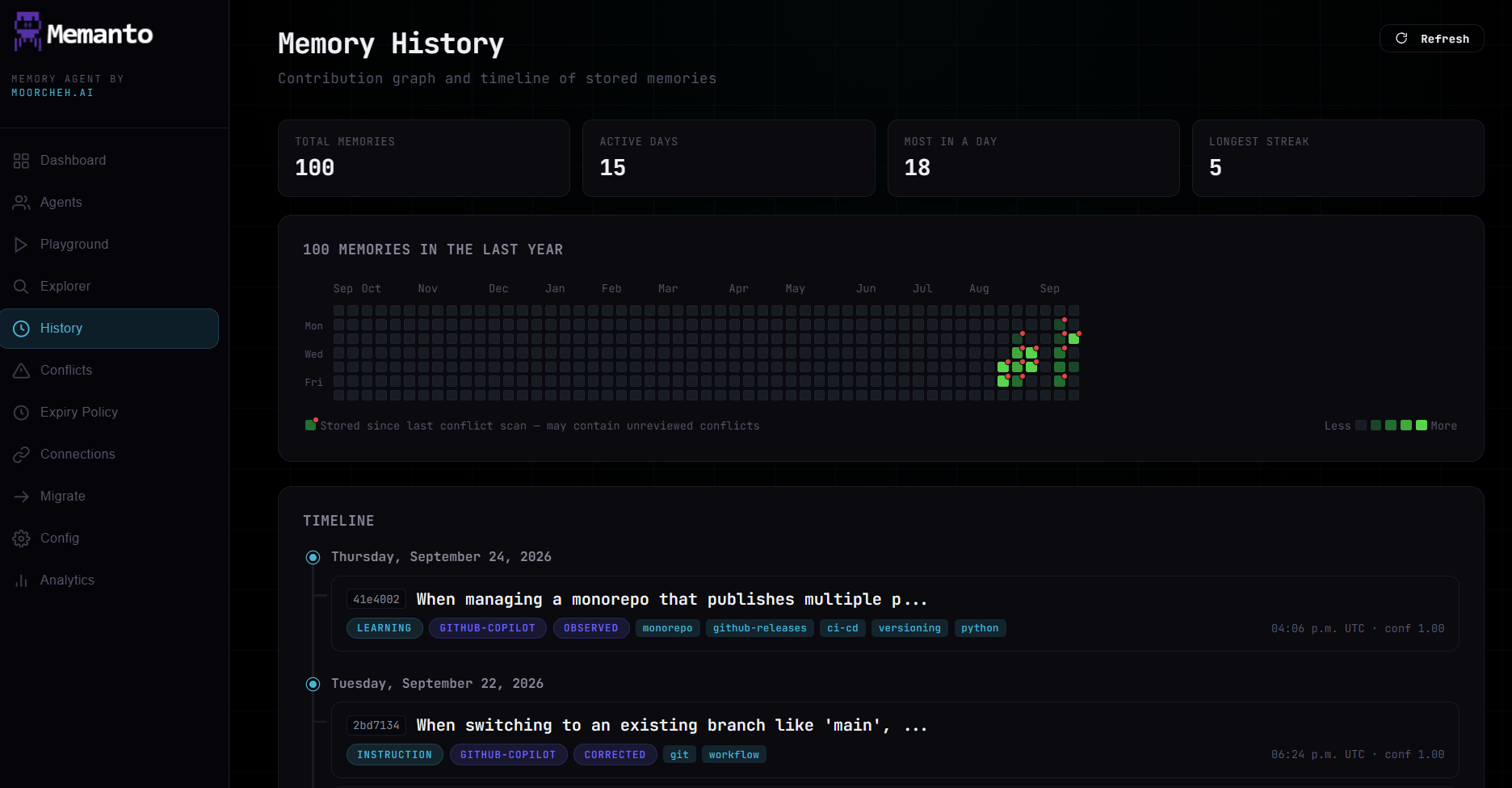The image size is (1512, 788).
Task: Click the '06:24 p.m. UTC · conf 1.00' text
Action: click(1358, 755)
